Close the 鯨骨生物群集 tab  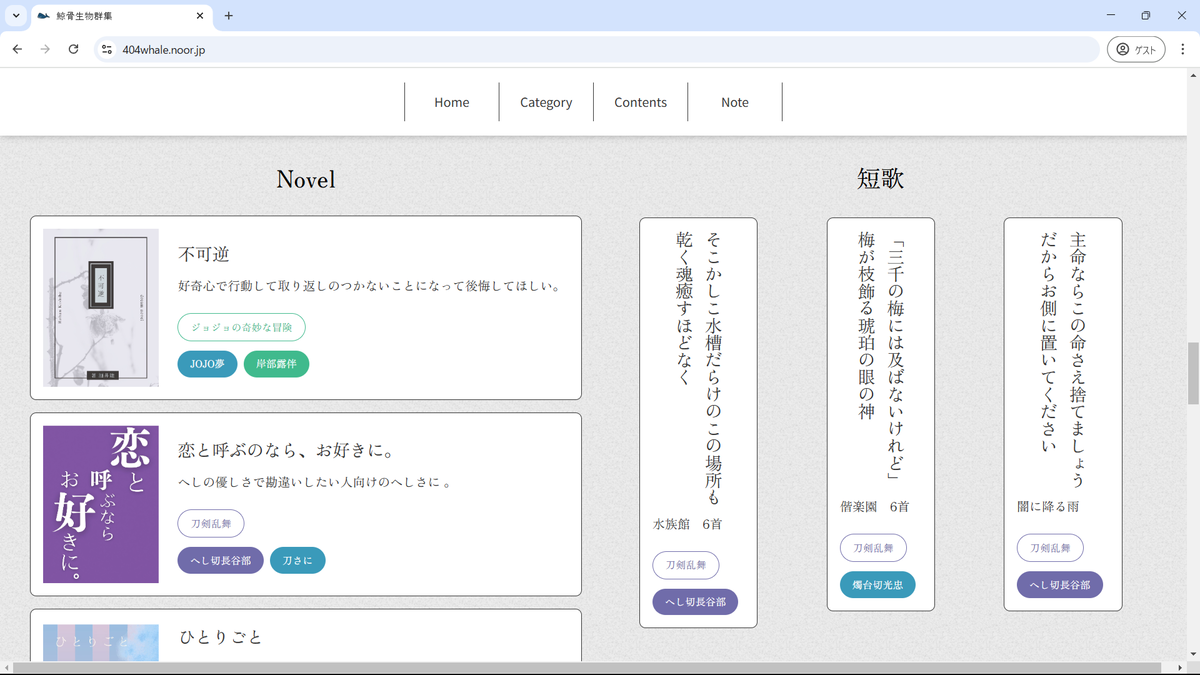(200, 16)
